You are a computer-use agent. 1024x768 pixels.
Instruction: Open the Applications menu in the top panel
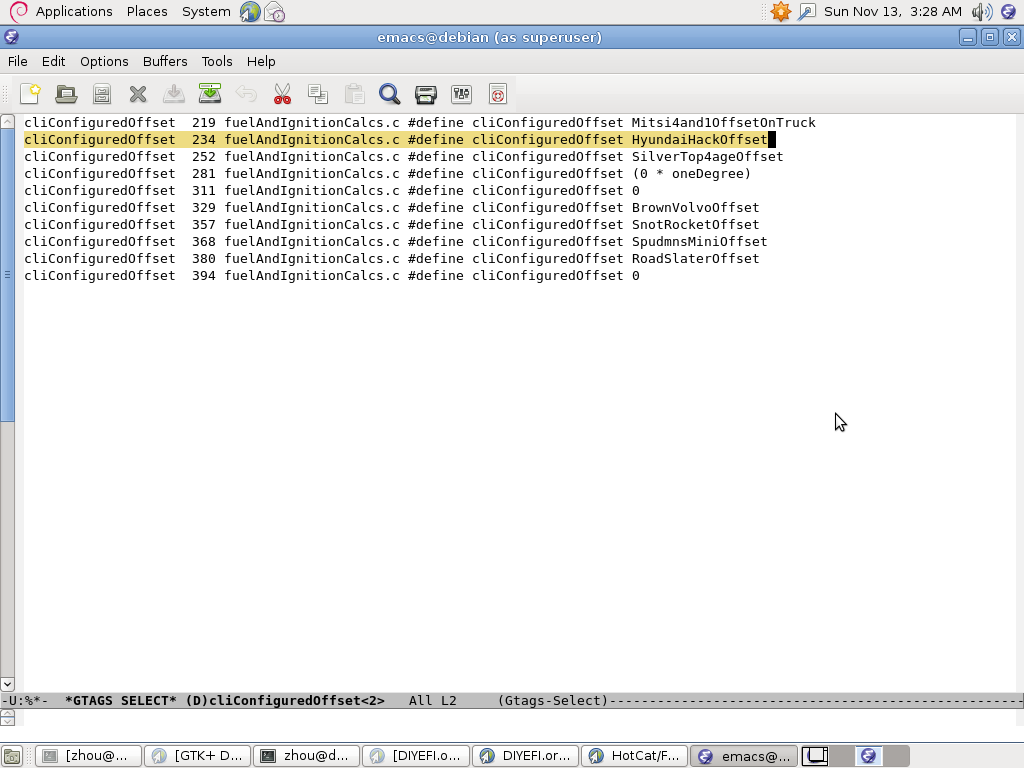click(x=74, y=12)
